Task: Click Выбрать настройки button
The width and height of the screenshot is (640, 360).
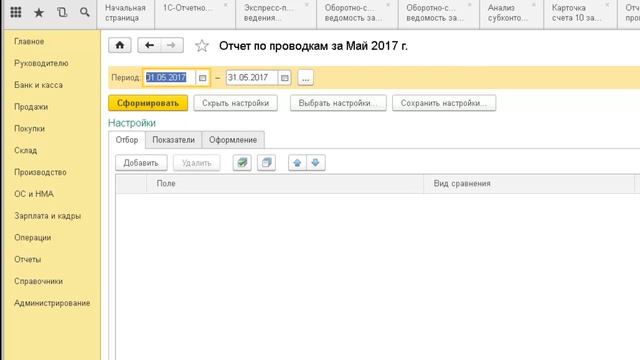Action: 338,103
